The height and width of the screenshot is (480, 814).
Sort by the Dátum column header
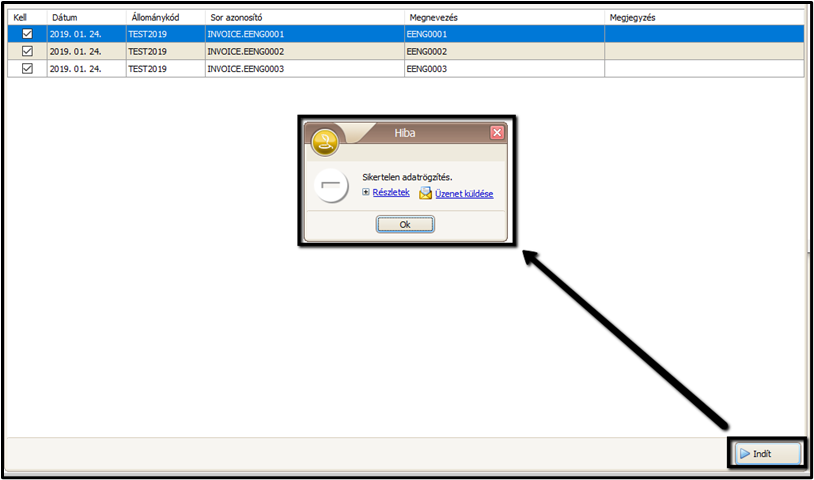pos(87,18)
